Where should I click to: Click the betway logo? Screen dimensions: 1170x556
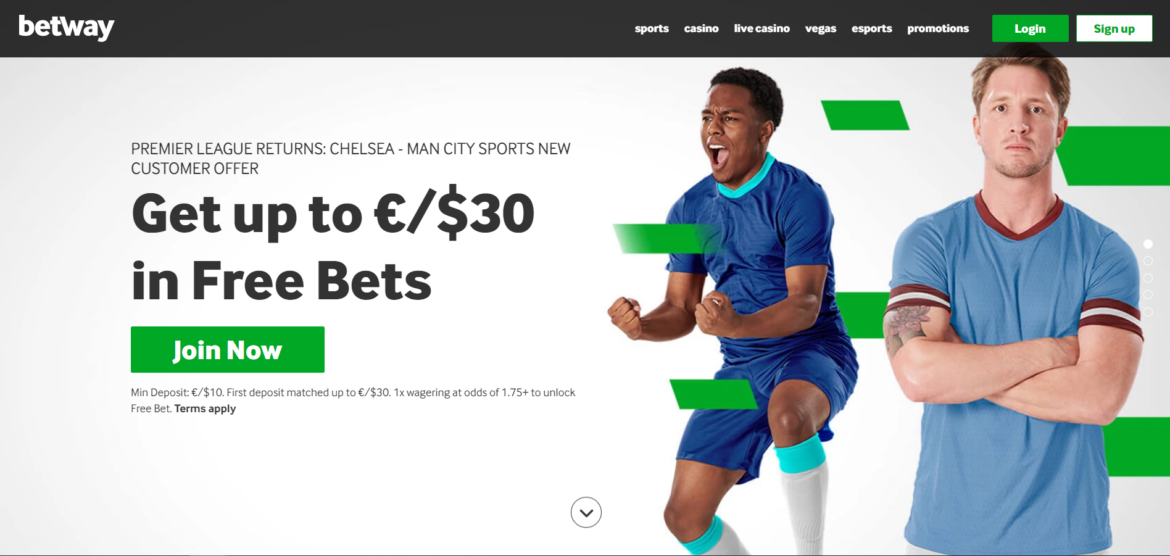click(66, 28)
